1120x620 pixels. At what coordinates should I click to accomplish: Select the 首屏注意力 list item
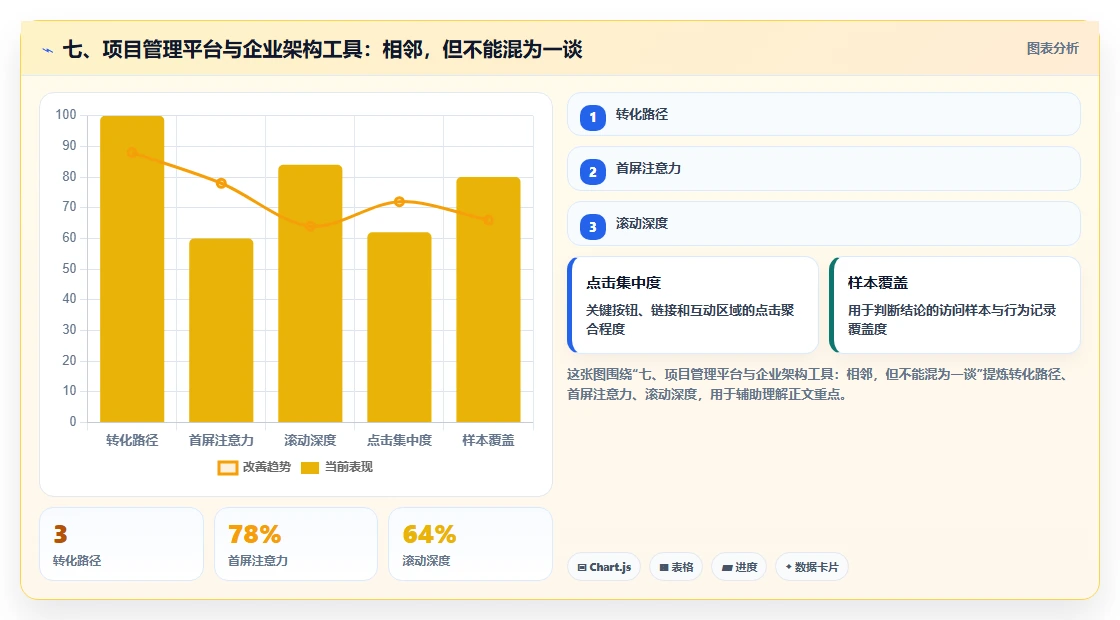tap(824, 169)
